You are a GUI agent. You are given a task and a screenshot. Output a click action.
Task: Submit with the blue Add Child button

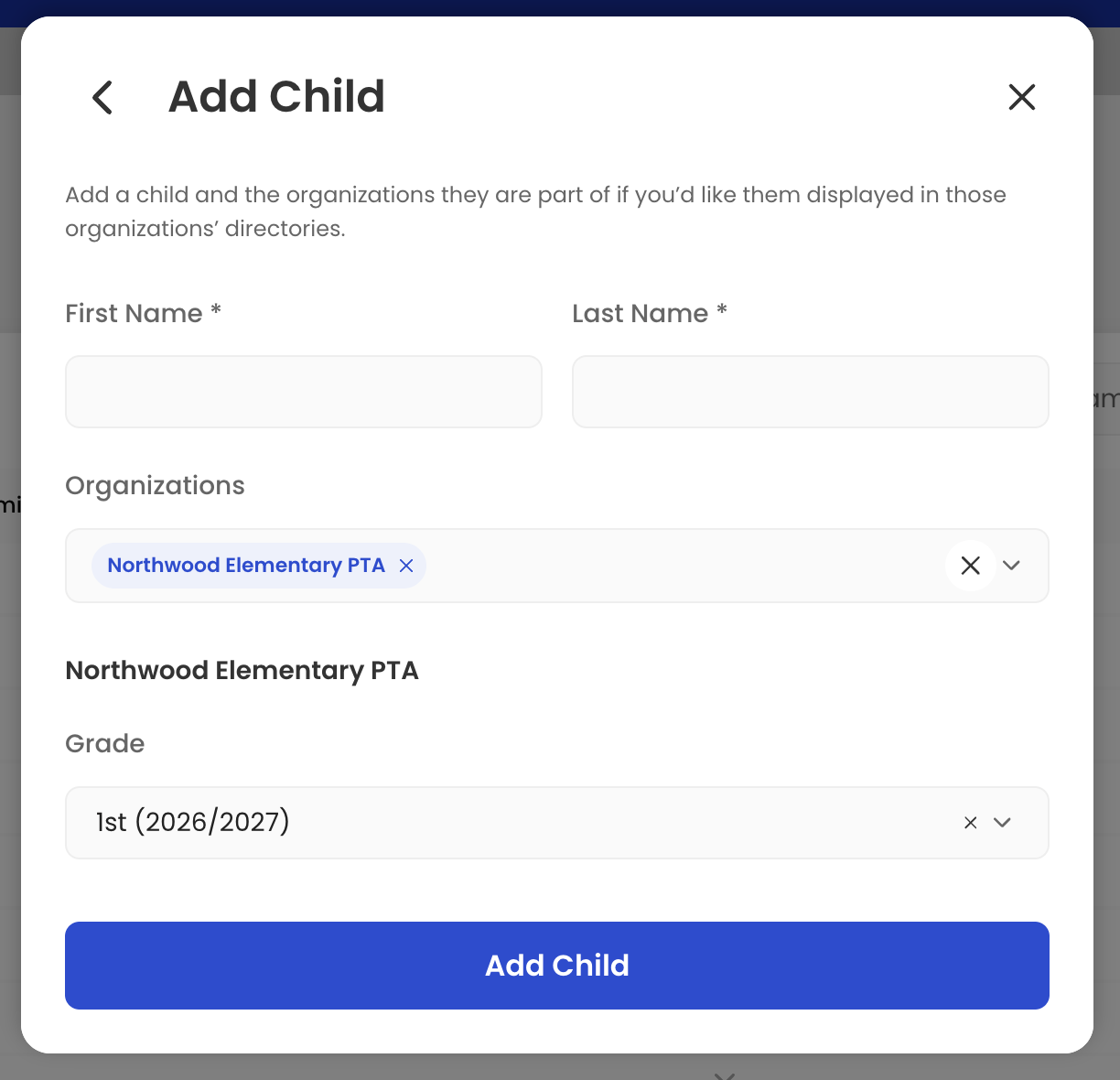pyautogui.click(x=557, y=966)
